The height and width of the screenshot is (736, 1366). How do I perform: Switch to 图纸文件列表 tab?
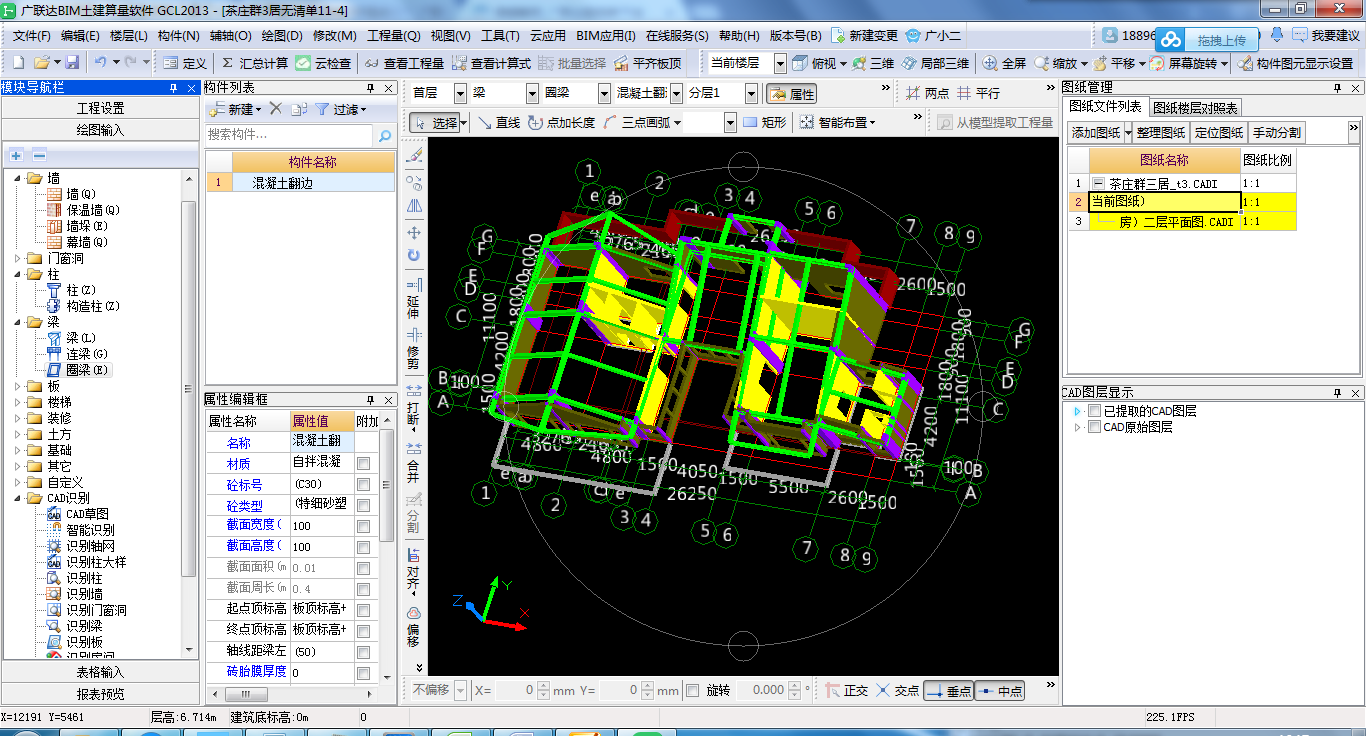point(1105,107)
